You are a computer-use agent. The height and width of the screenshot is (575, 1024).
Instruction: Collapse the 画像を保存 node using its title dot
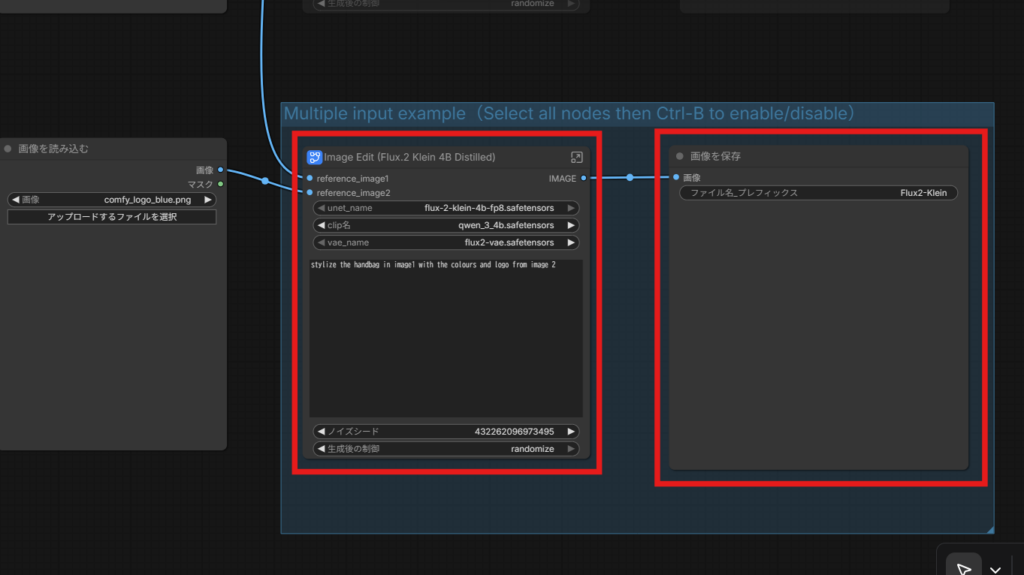point(680,156)
